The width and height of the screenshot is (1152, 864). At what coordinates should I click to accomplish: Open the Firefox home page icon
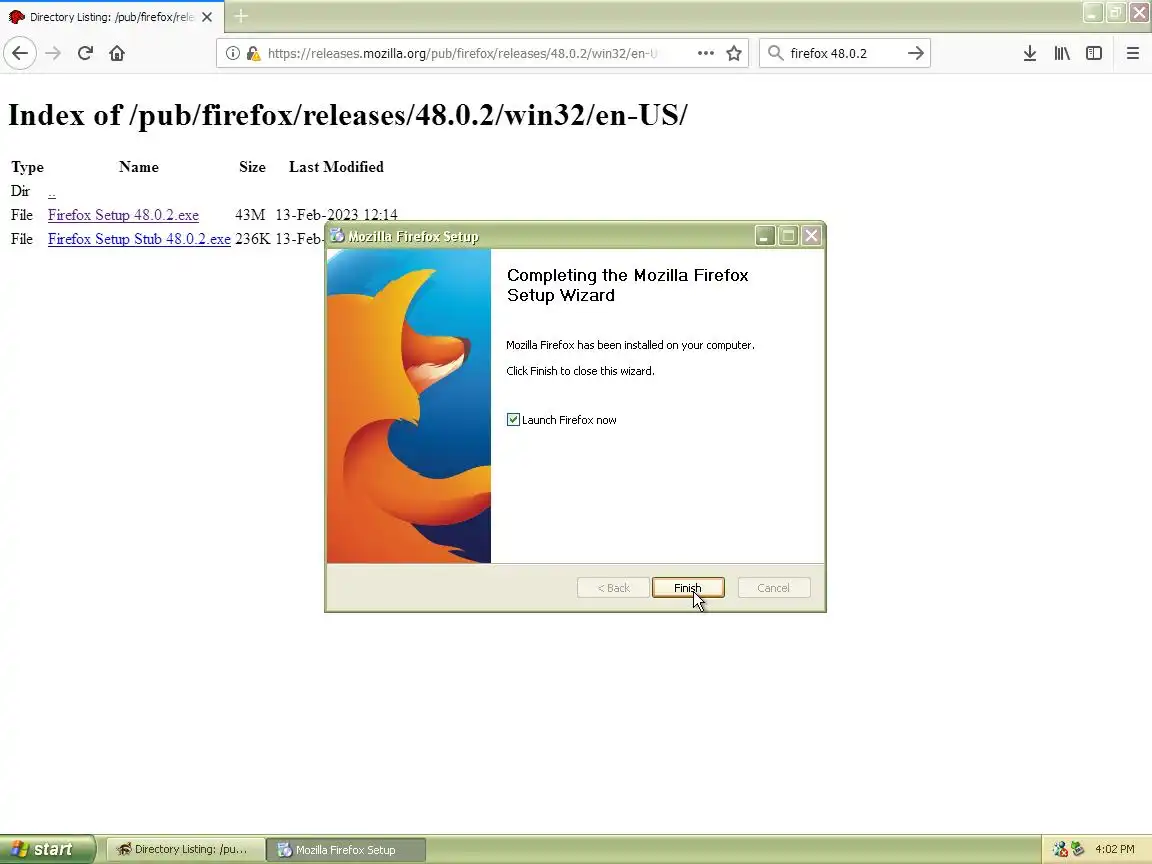[117, 53]
